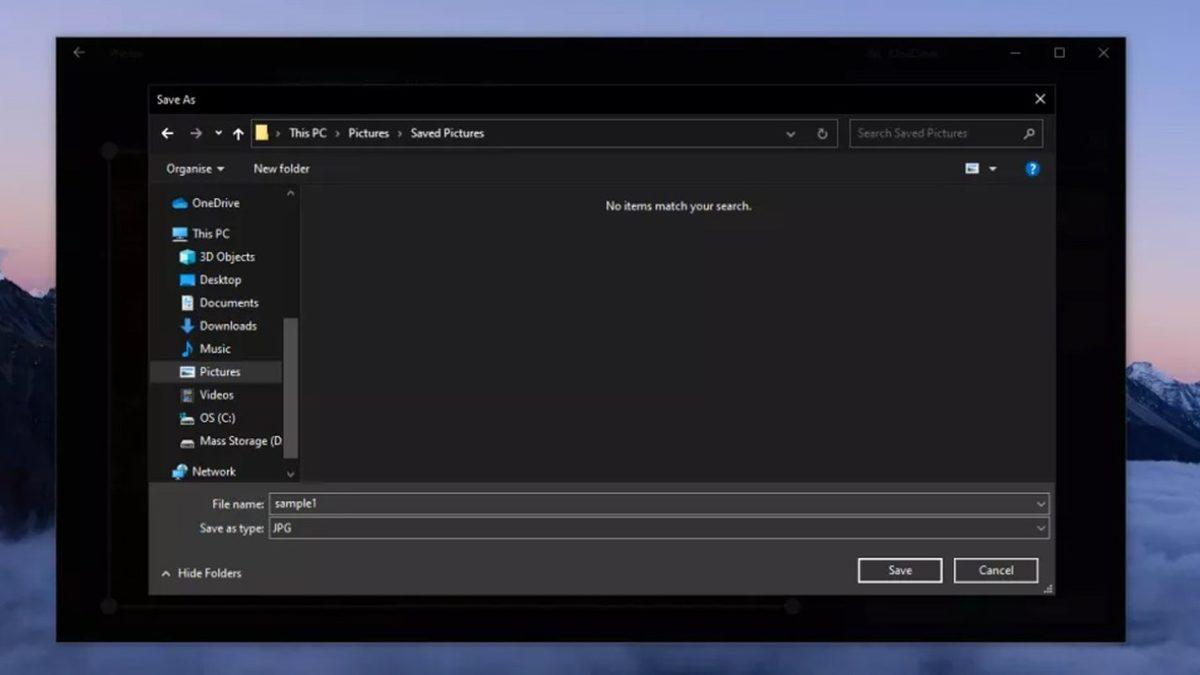The image size is (1200, 675).
Task: Expand the view options dropdown arrow
Action: (993, 169)
